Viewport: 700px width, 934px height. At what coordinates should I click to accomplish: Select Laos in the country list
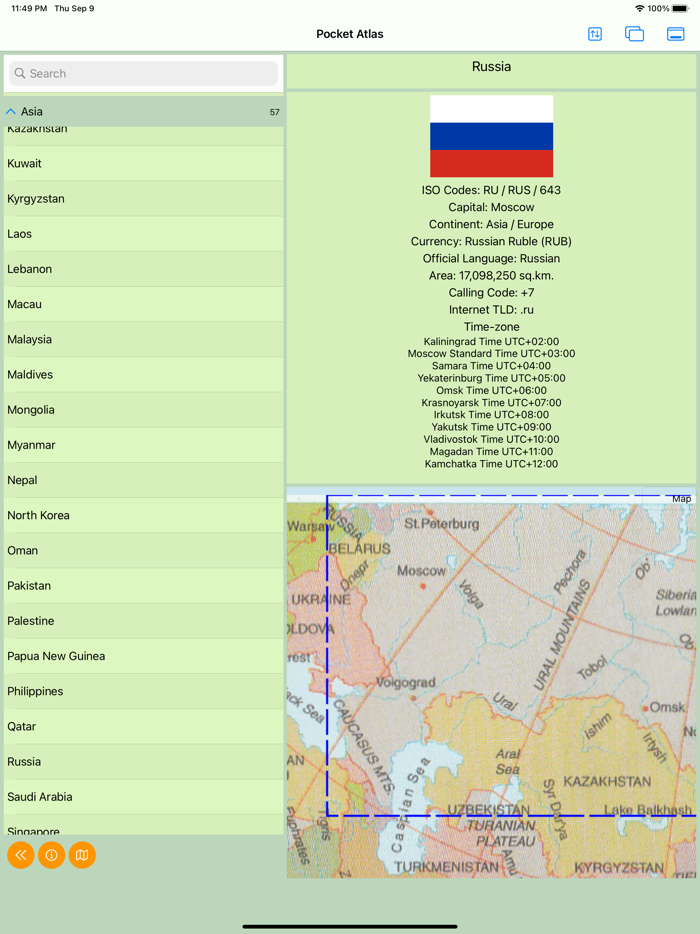tap(144, 234)
